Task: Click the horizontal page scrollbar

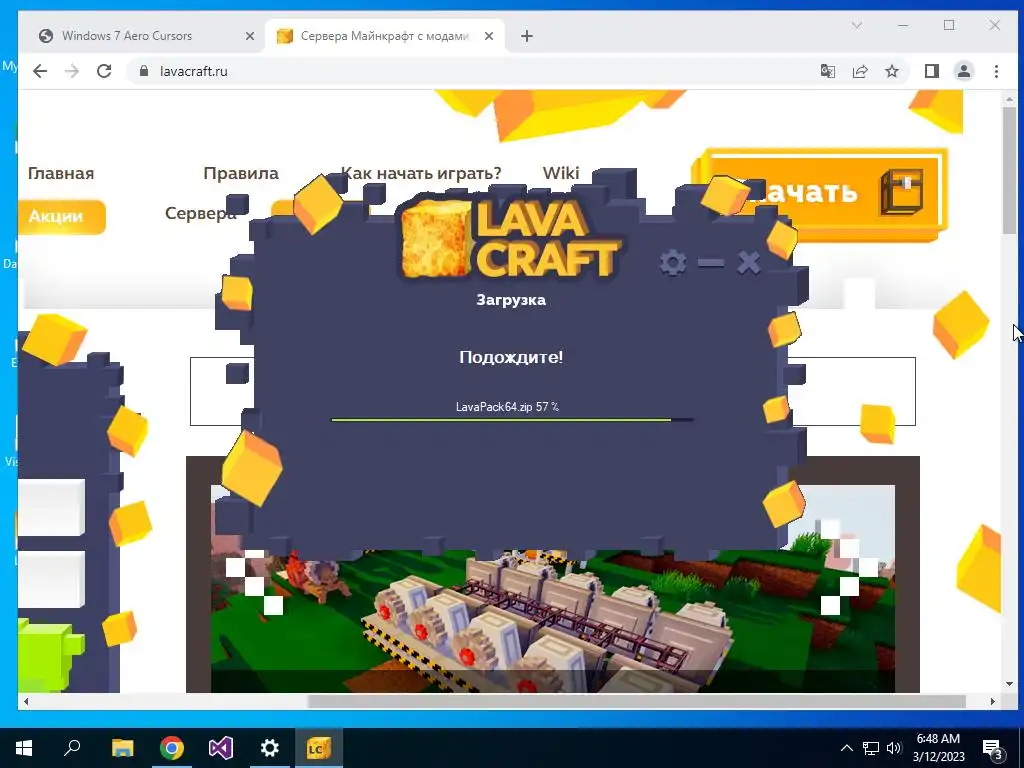Action: 637,701
